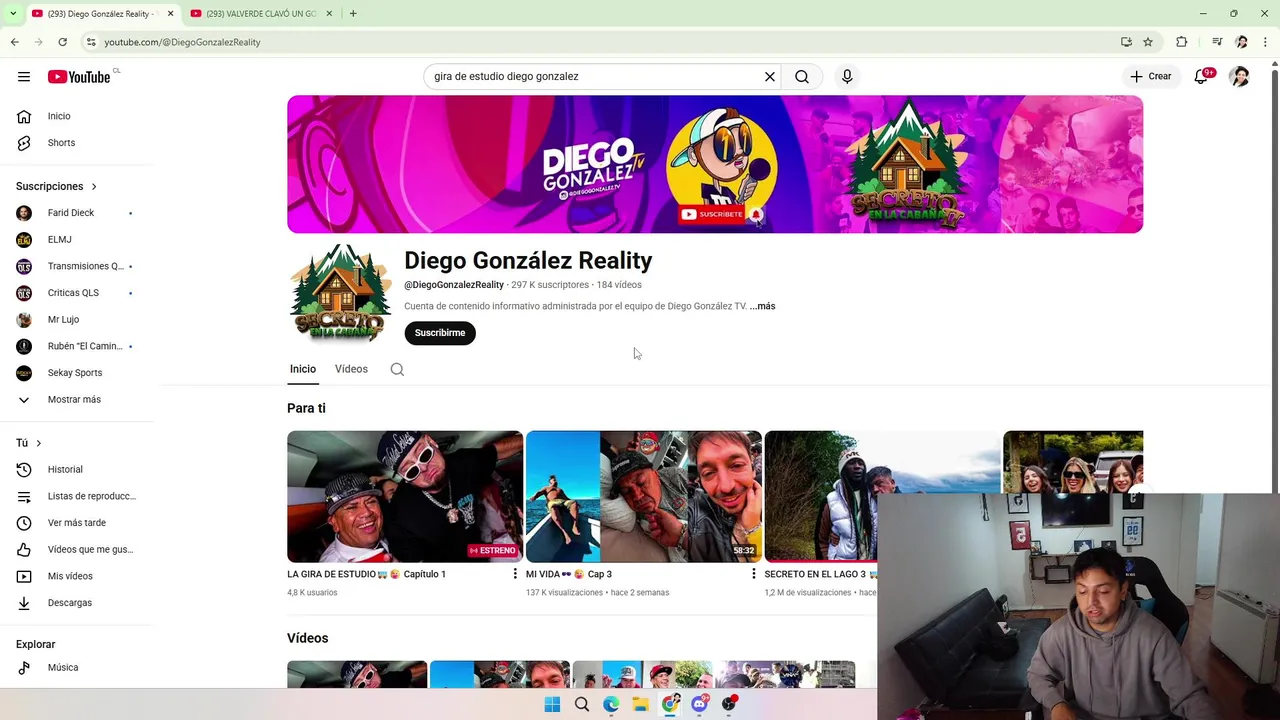Reload the page in Chrome
The image size is (1280, 720).
(62, 42)
